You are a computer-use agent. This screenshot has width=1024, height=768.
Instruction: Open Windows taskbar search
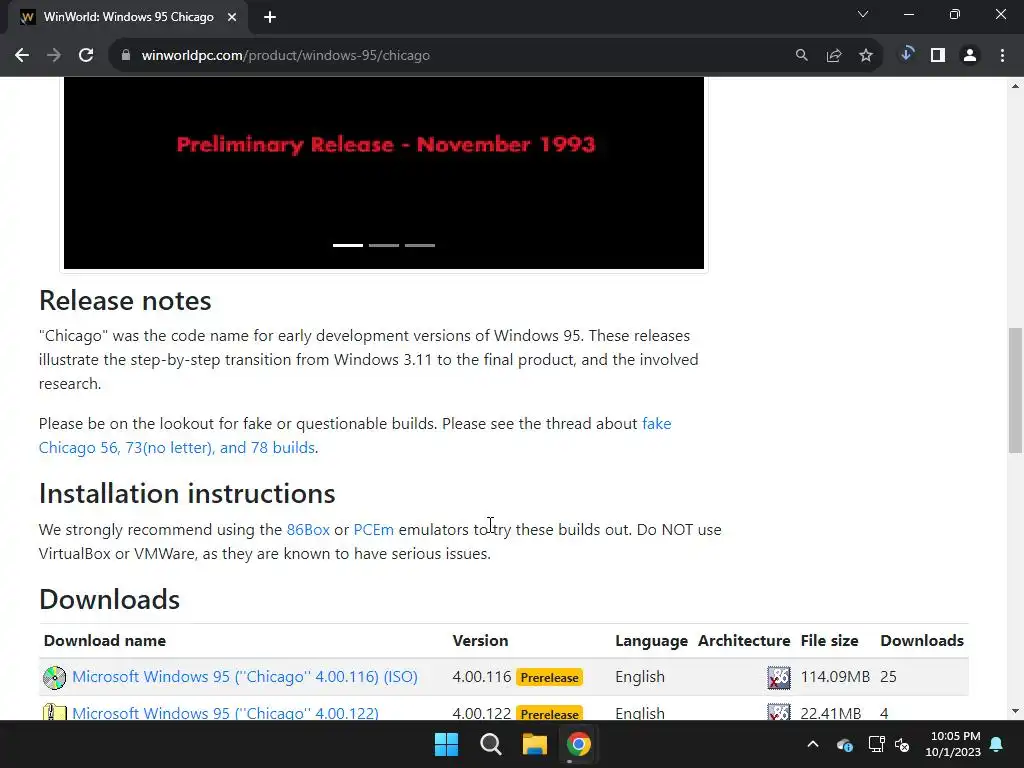[x=490, y=744]
